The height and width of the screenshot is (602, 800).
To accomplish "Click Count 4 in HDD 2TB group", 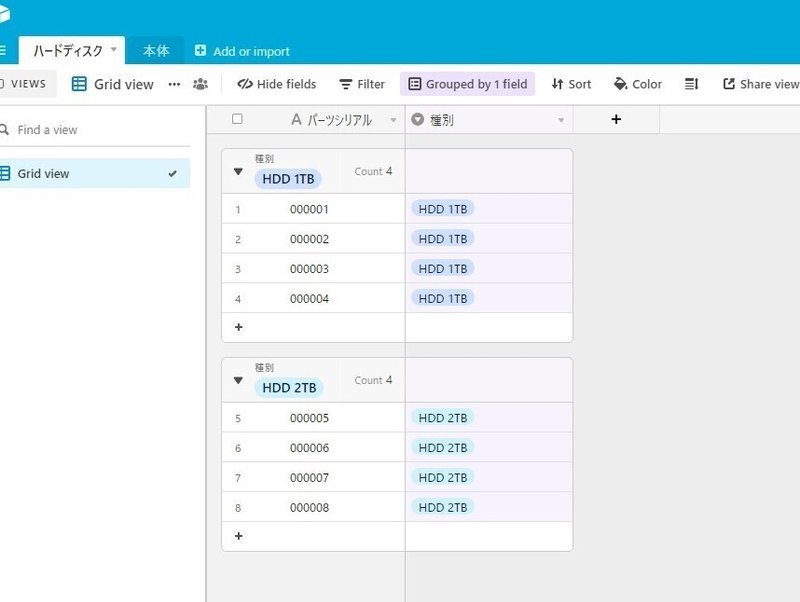I will click(x=373, y=380).
